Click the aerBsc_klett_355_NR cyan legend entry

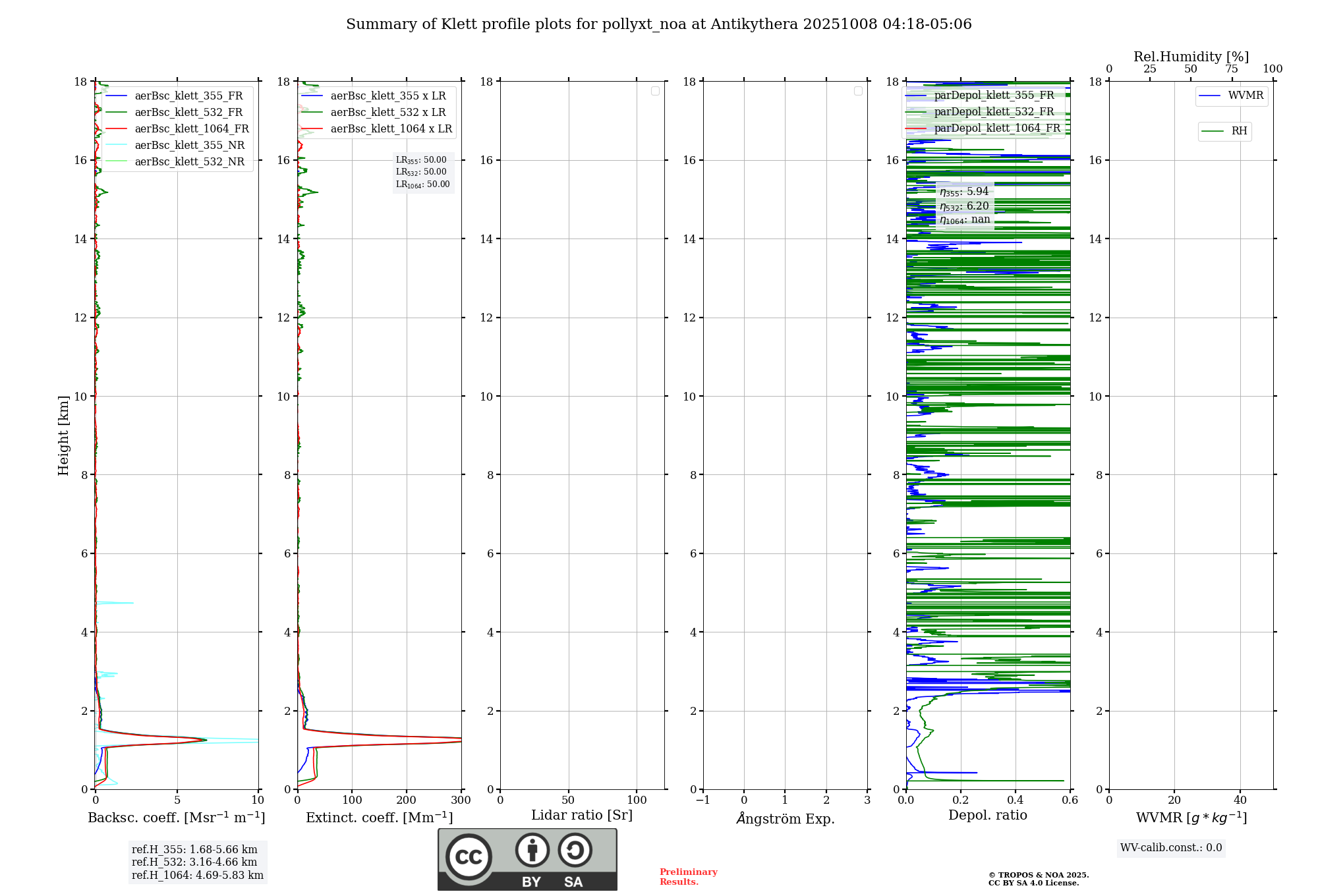[189, 146]
